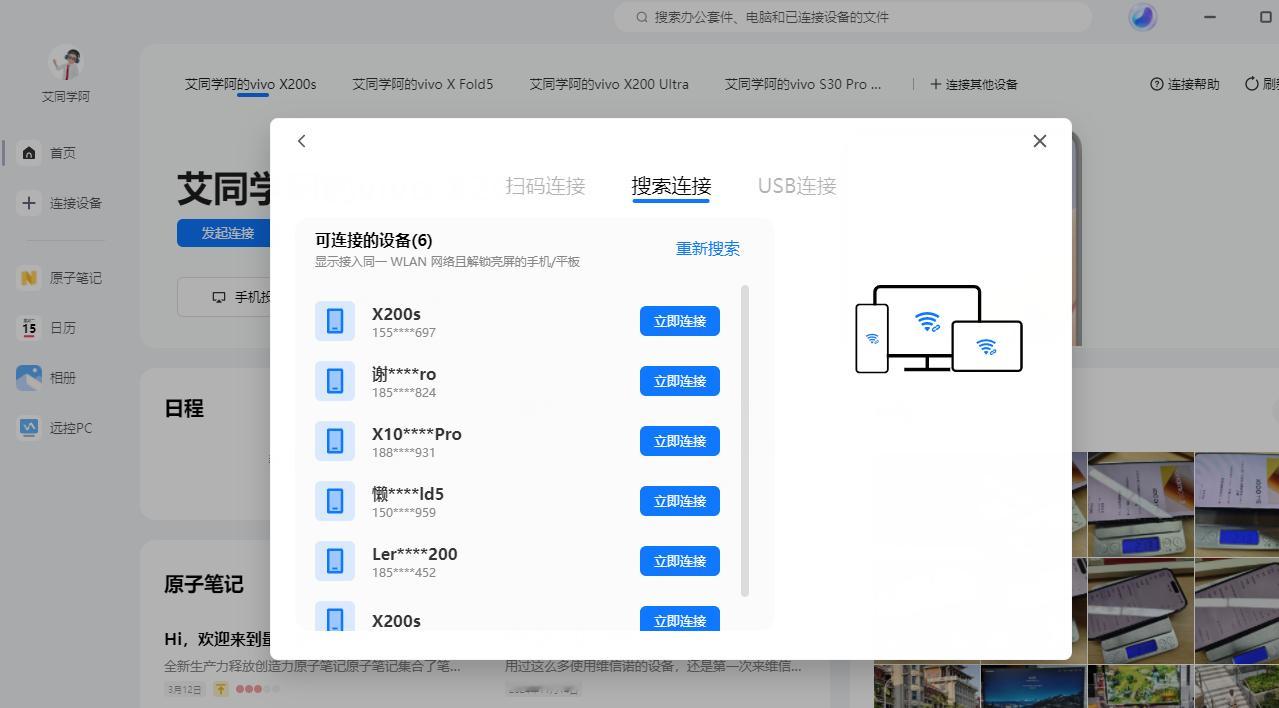Open the blue assistant orb icon
Viewport: 1279px width, 708px height.
pos(1142,17)
